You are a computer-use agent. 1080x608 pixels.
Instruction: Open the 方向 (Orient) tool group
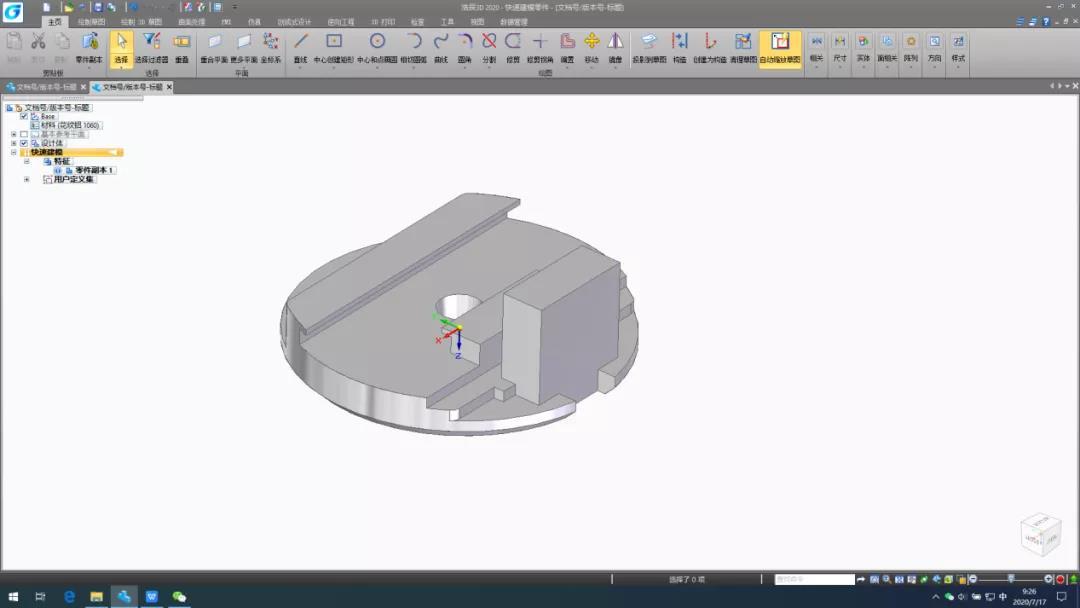pos(935,48)
